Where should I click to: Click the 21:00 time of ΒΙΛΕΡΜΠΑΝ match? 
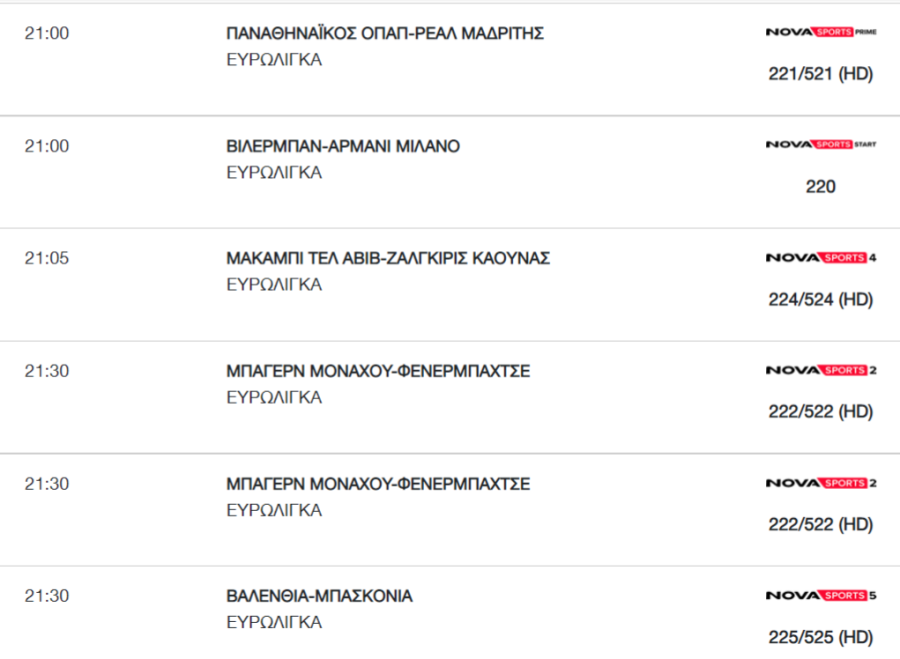pos(46,146)
